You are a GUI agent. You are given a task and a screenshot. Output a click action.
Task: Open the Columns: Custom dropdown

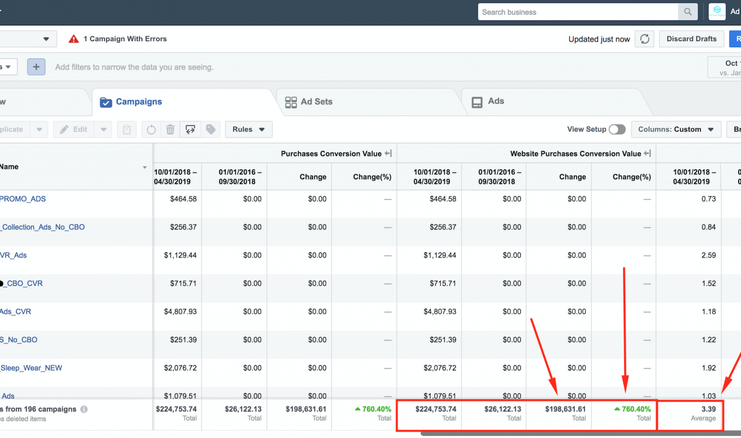677,129
